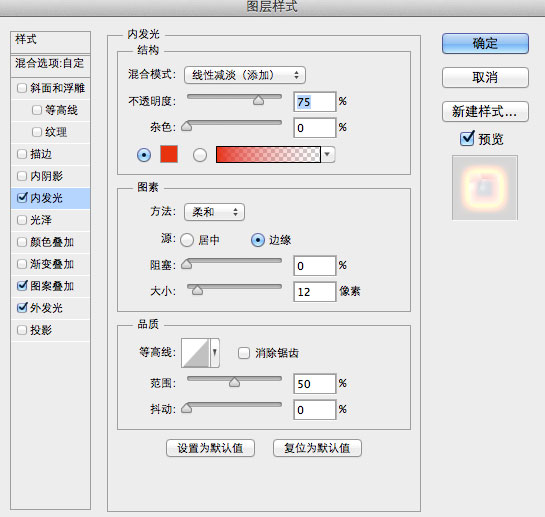Click the 杂色 slider handle
This screenshot has width=545, height=517.
tap(187, 126)
